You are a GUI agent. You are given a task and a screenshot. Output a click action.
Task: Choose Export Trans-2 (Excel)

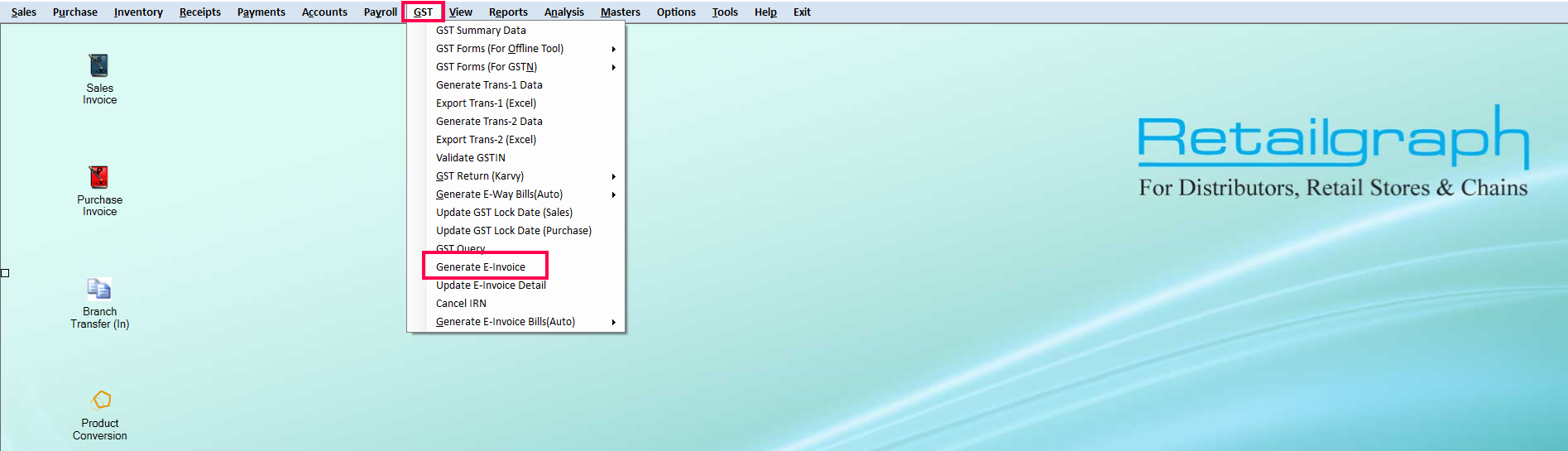[515, 140]
